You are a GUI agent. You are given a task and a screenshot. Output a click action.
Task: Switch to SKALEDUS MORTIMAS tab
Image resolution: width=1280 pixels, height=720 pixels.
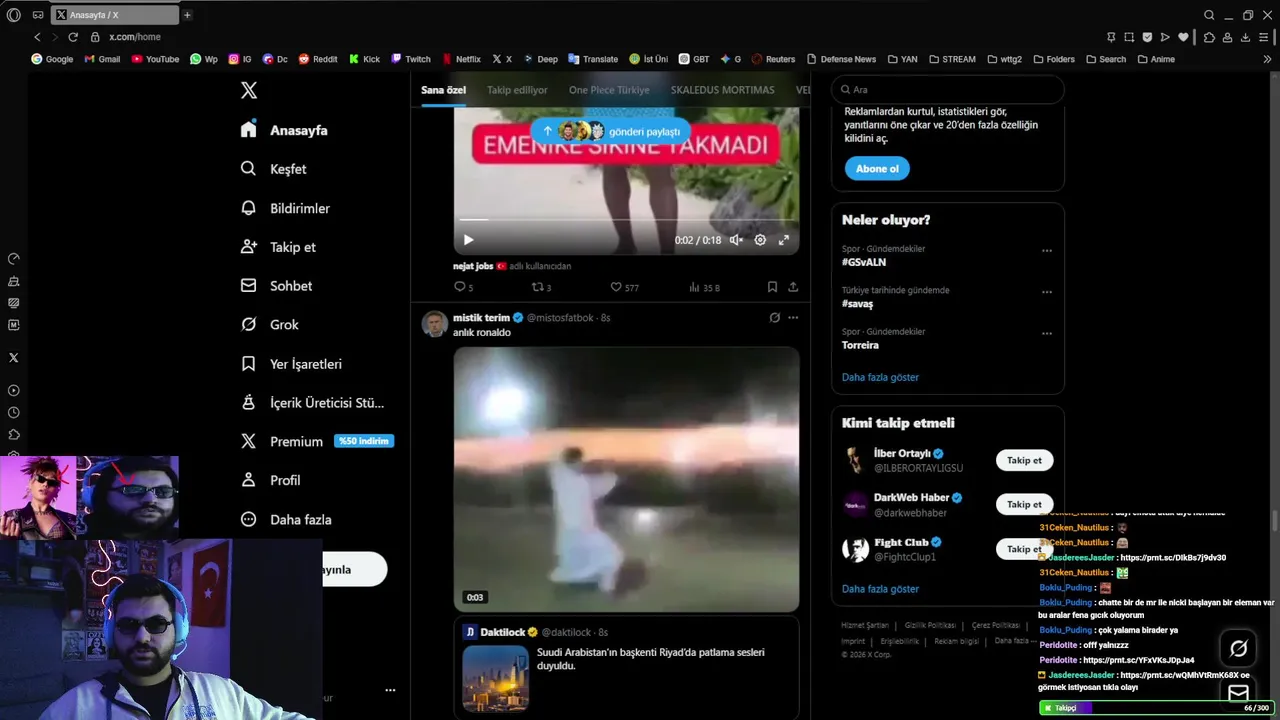point(722,90)
